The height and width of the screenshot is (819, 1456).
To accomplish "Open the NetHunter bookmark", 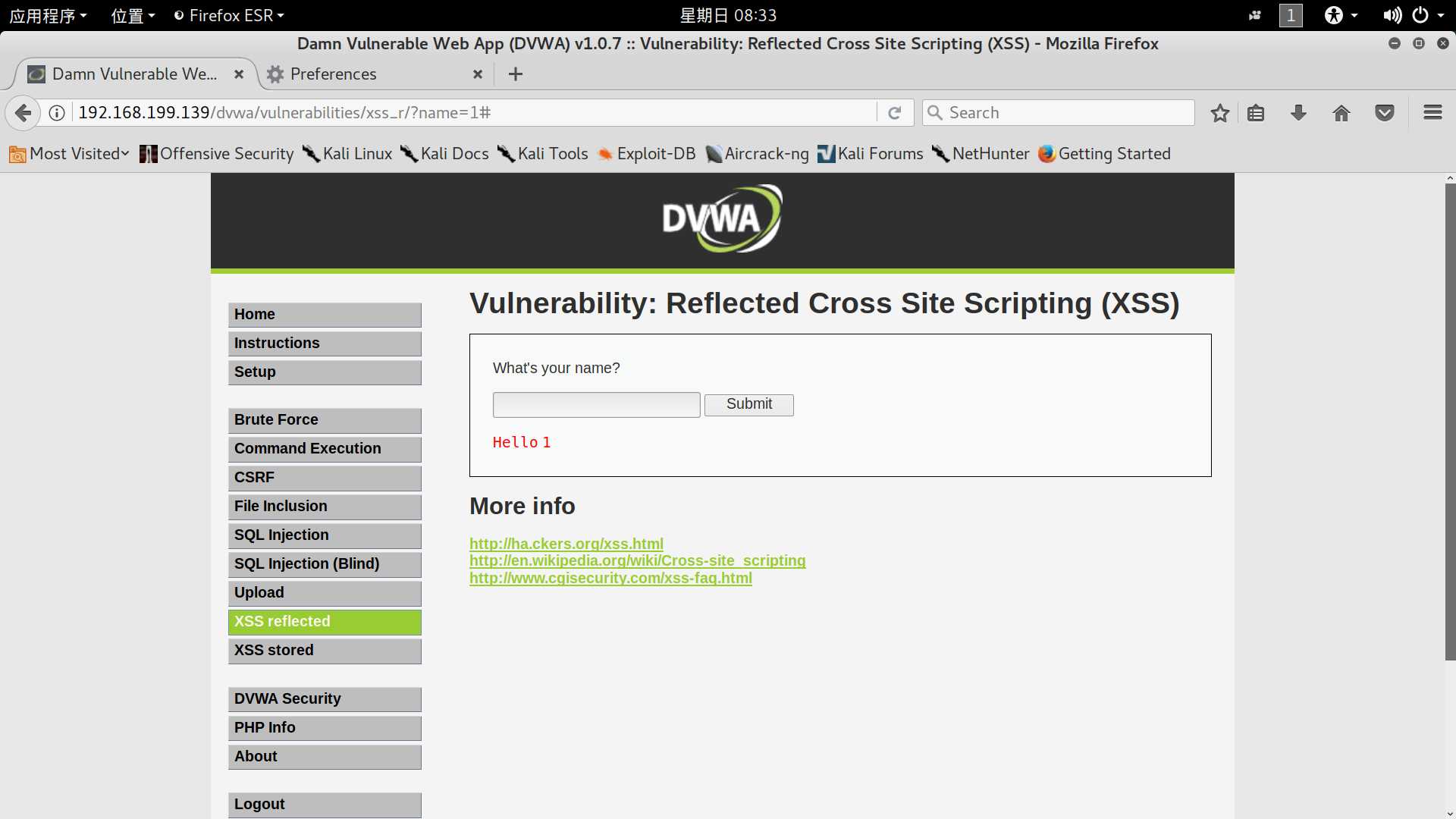I will pos(981,154).
